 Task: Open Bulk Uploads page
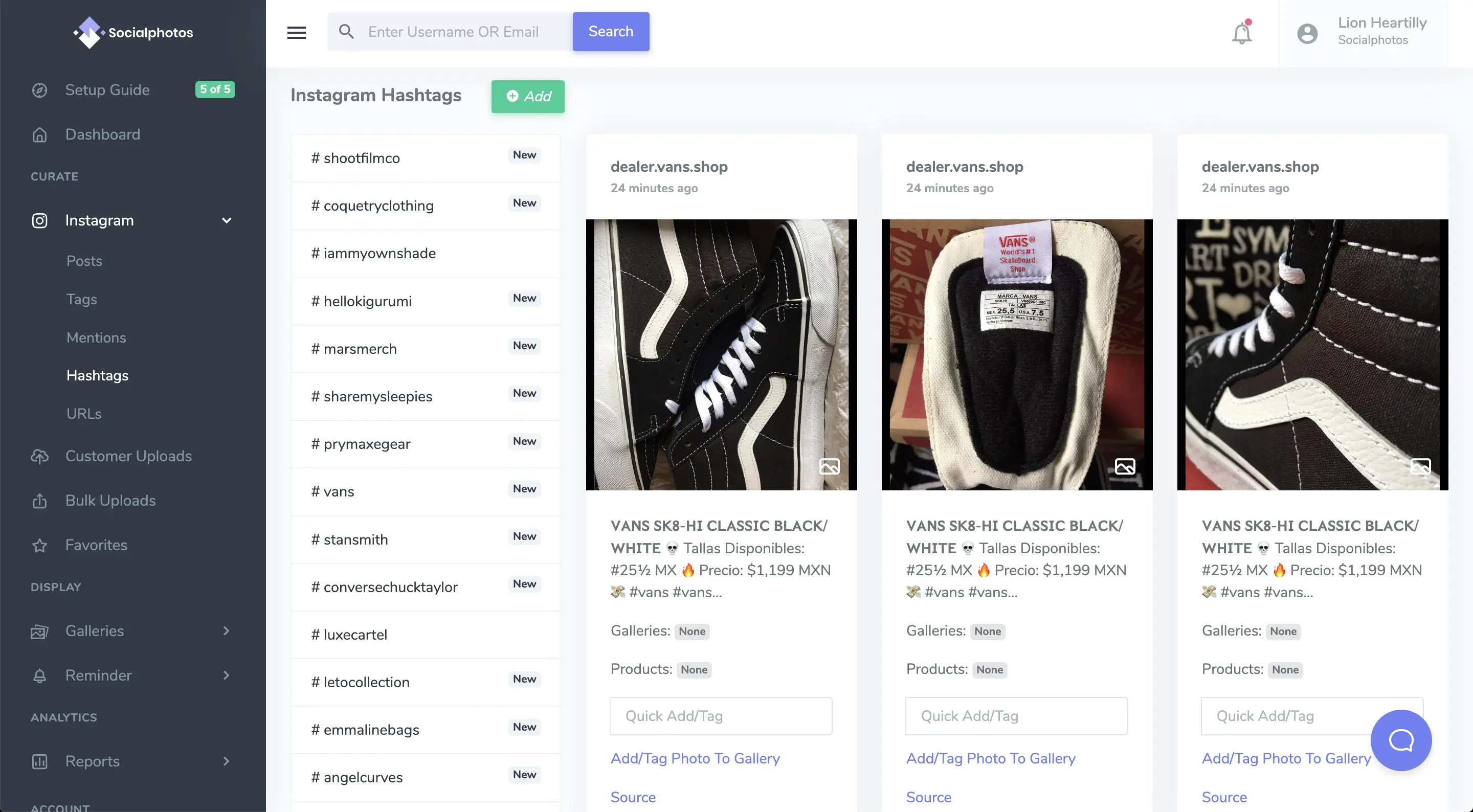(x=110, y=501)
